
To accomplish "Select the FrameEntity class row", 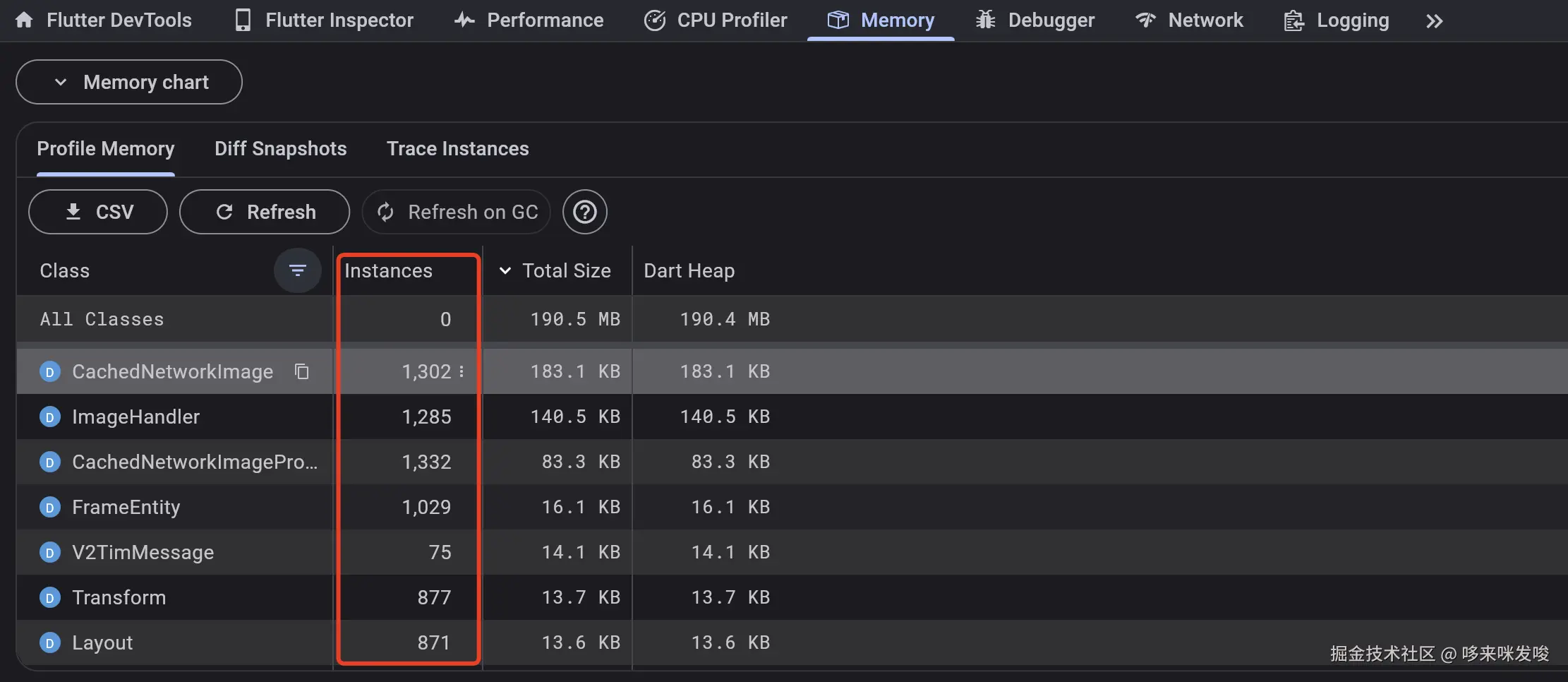I will (x=126, y=508).
